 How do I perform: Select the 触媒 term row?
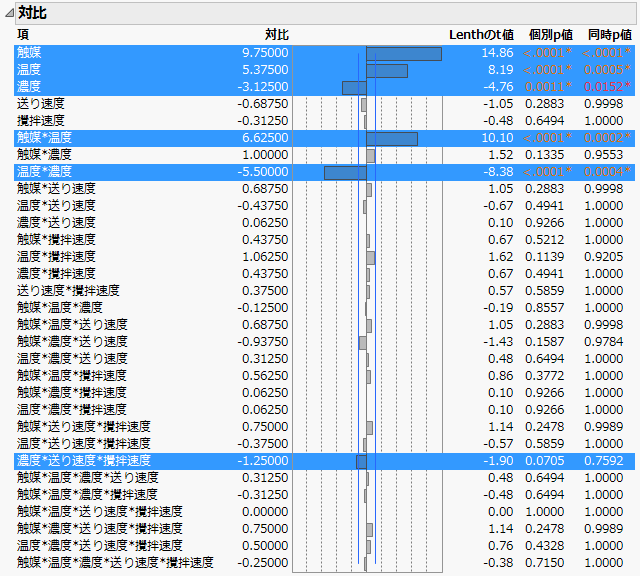pos(30,53)
